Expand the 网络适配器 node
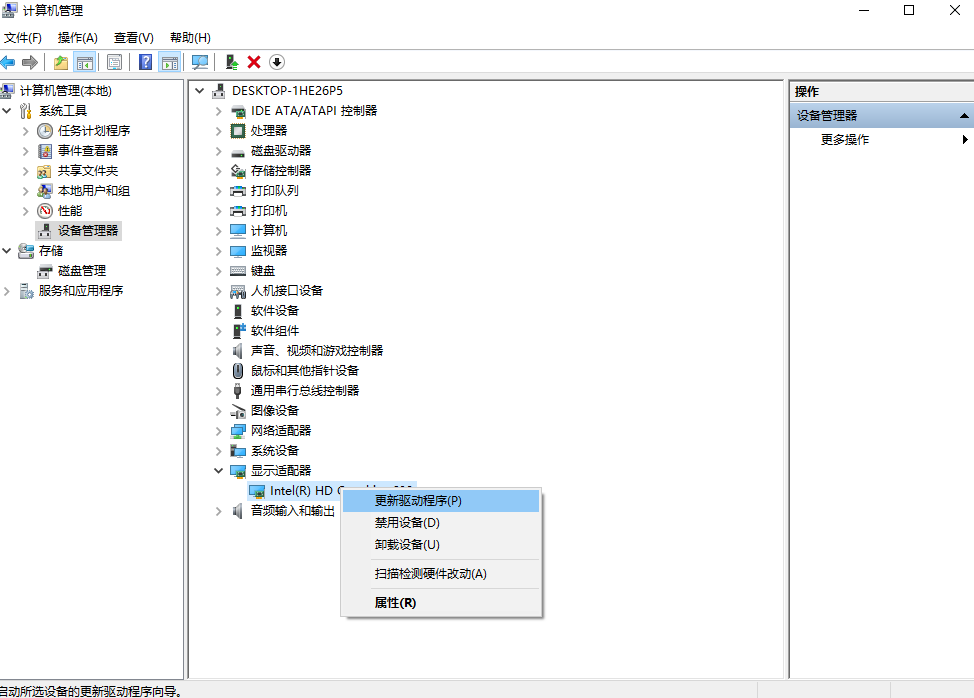 [219, 431]
